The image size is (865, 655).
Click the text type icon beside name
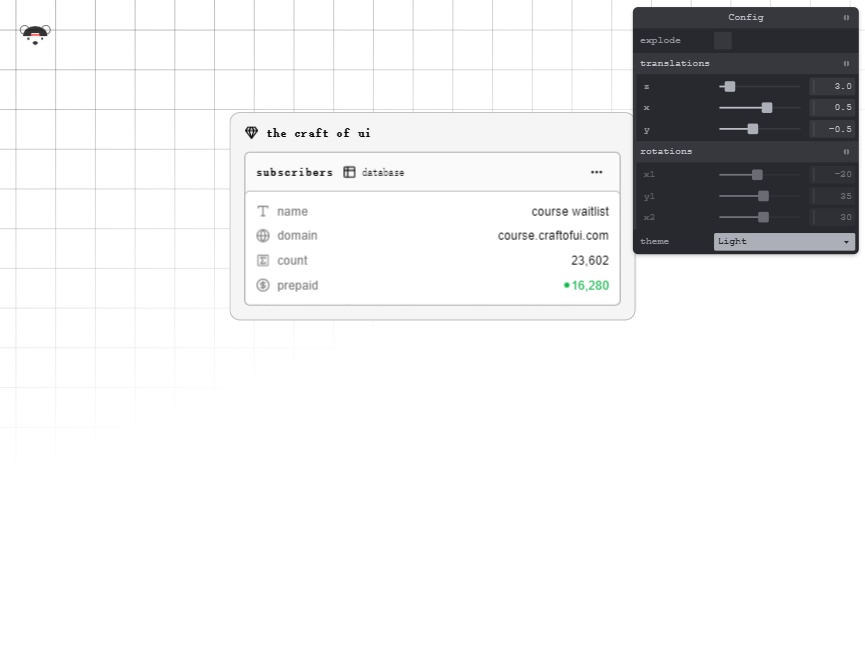tap(263, 211)
